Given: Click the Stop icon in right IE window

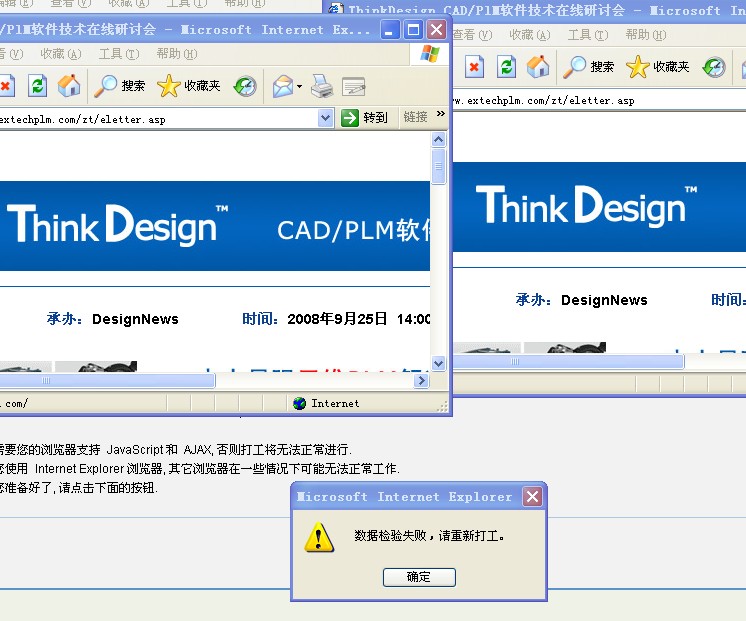Looking at the screenshot, I should coord(474,67).
